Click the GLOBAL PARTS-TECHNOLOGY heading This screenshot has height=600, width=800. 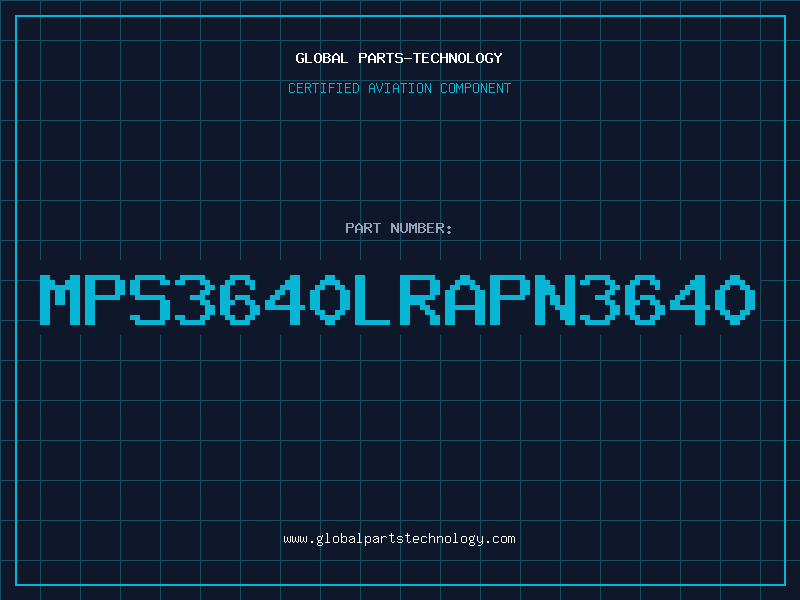[399, 58]
